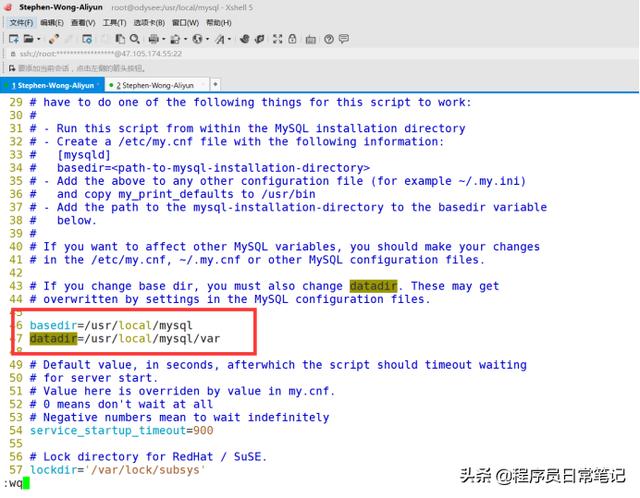The height and width of the screenshot is (498, 640).
Task: Open the 工具(T) menu
Action: click(x=114, y=23)
